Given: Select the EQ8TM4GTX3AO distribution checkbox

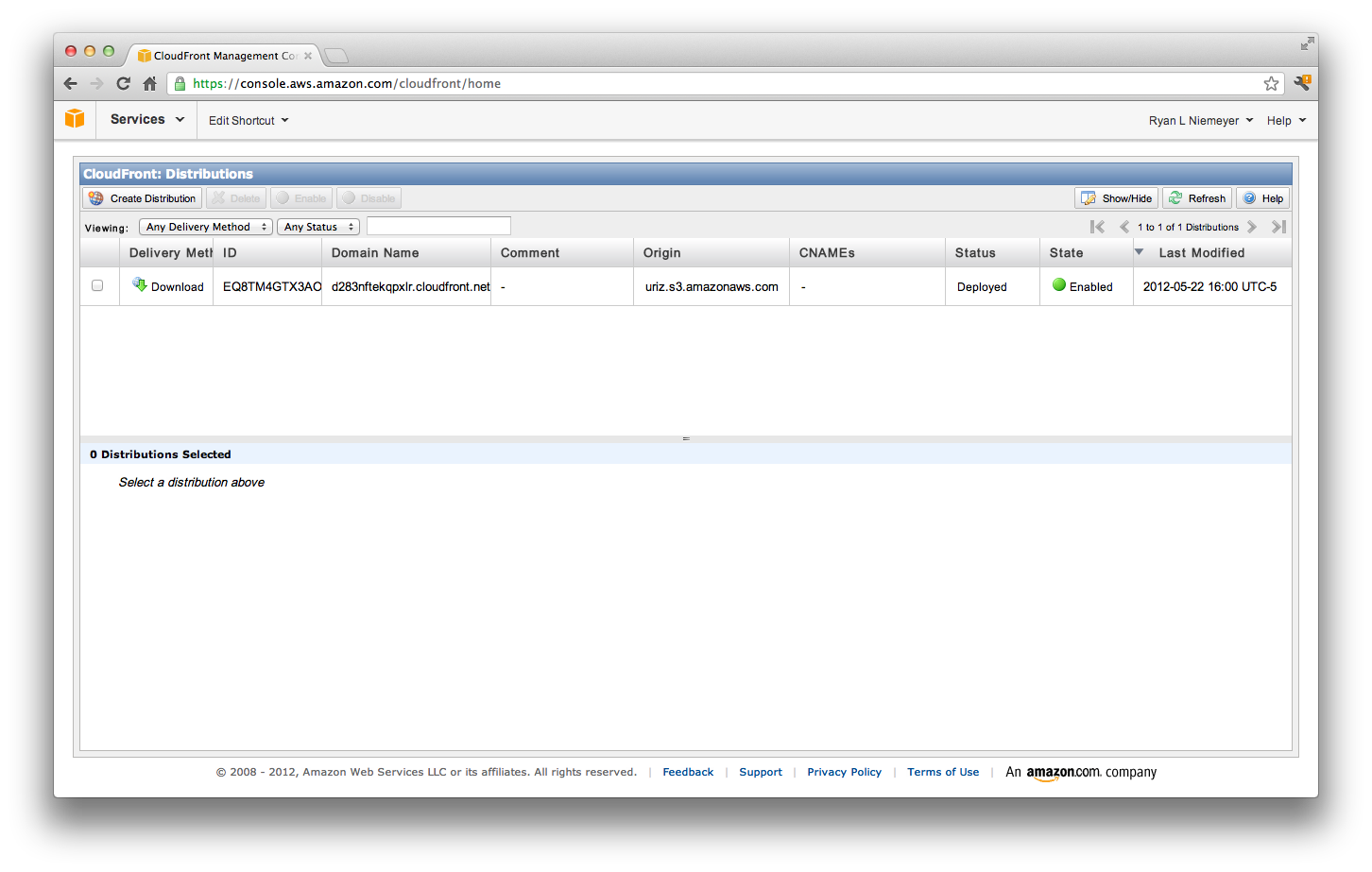Looking at the screenshot, I should tap(98, 286).
